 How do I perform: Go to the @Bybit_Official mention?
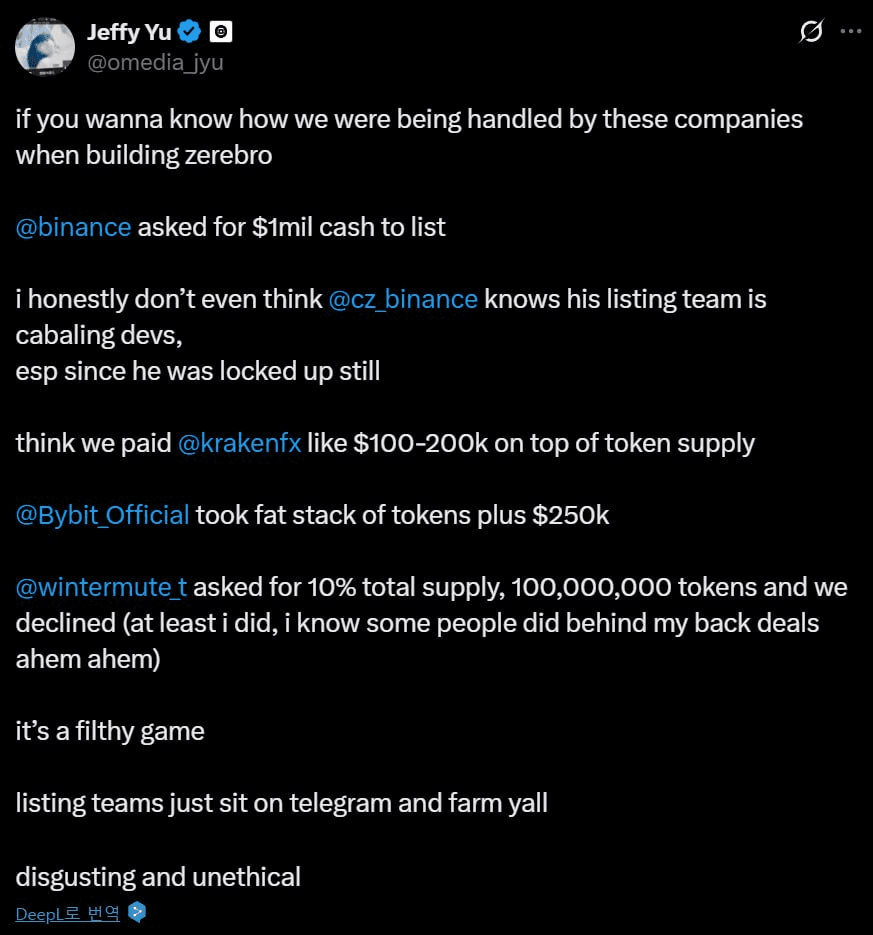tap(102, 515)
